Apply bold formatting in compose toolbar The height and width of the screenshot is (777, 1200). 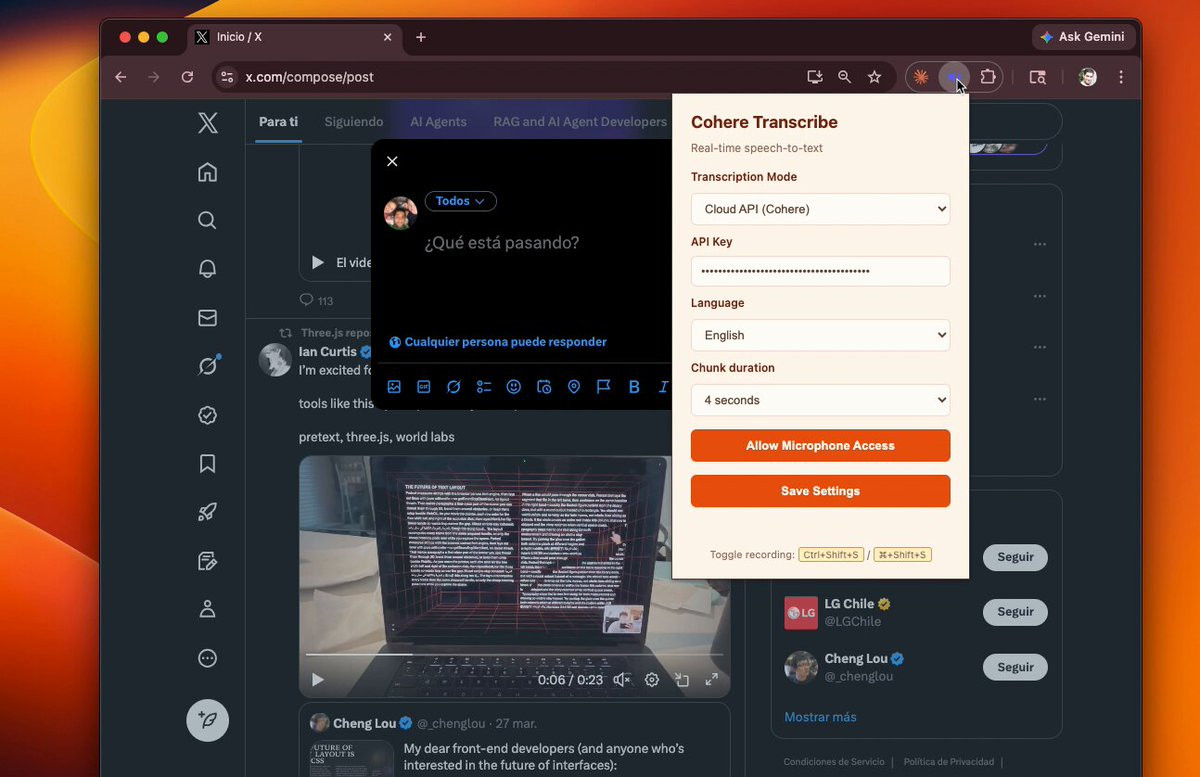click(x=634, y=387)
